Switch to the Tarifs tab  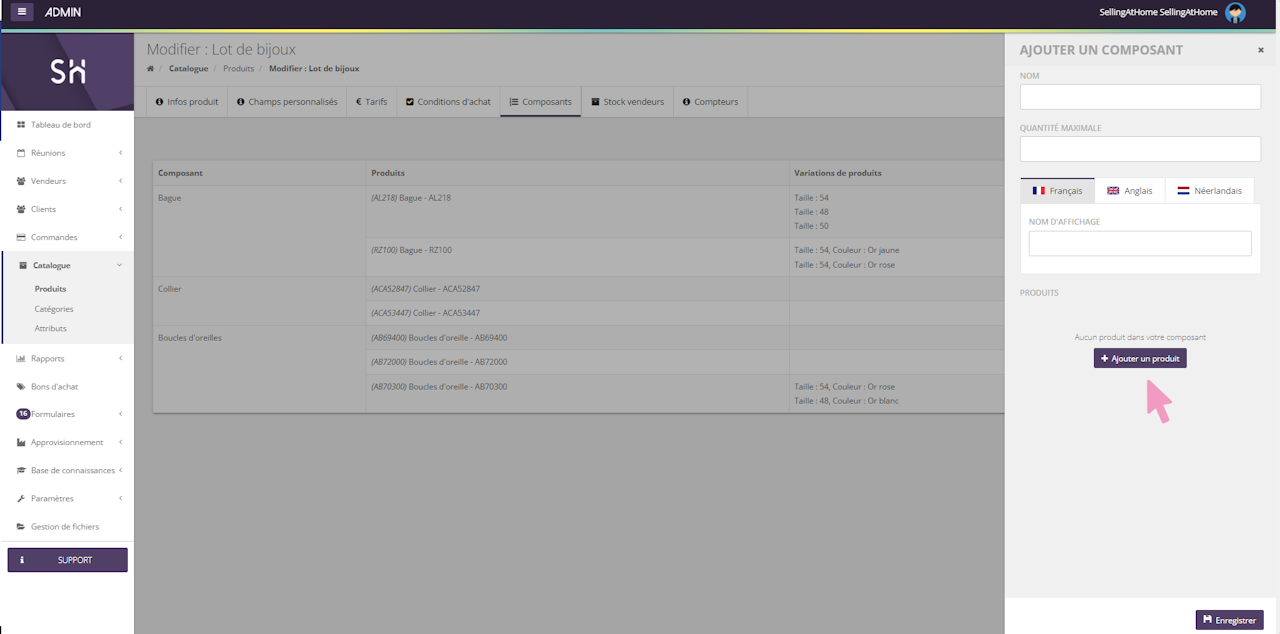coord(371,102)
